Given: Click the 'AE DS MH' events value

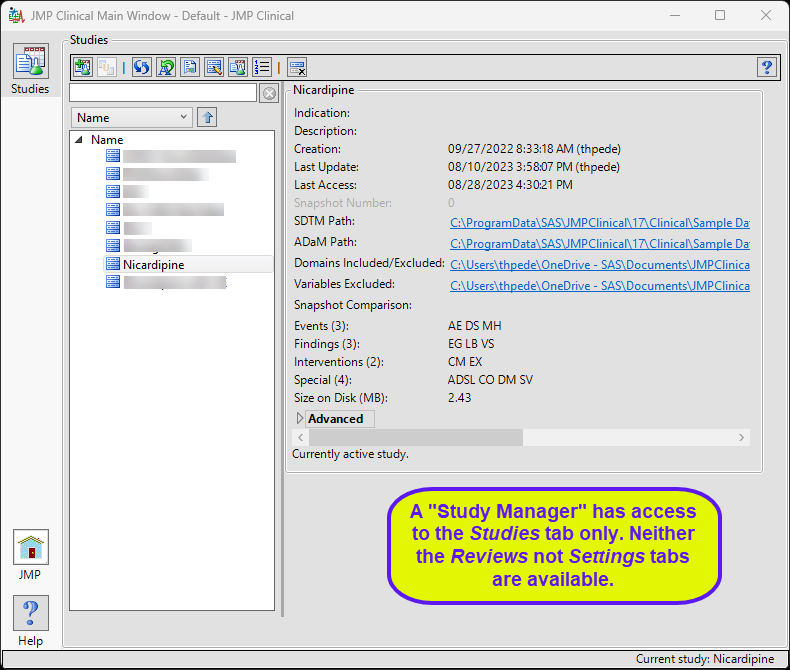Looking at the screenshot, I should pos(475,326).
